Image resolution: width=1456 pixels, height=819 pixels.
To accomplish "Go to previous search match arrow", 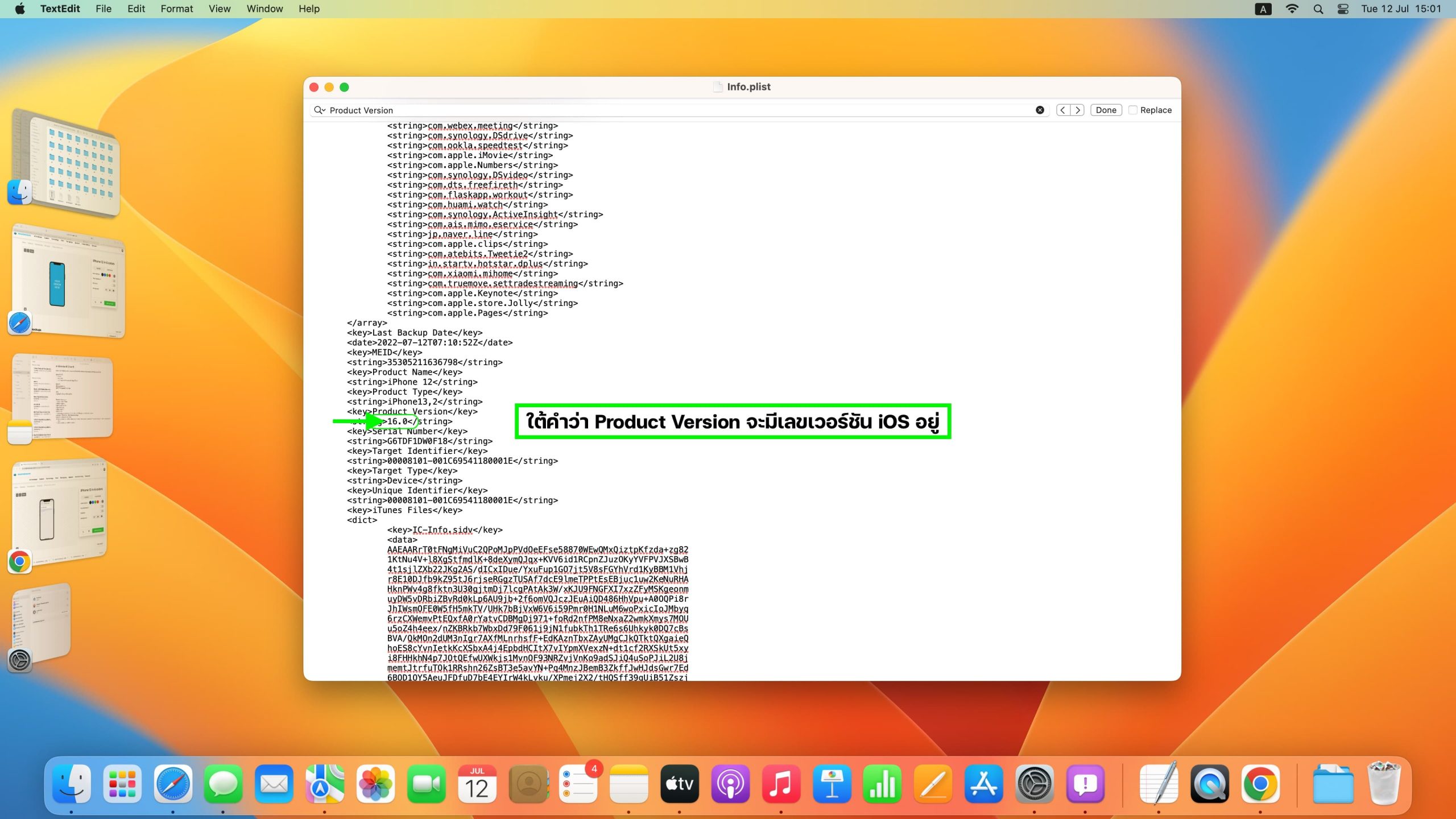I will tap(1062, 110).
